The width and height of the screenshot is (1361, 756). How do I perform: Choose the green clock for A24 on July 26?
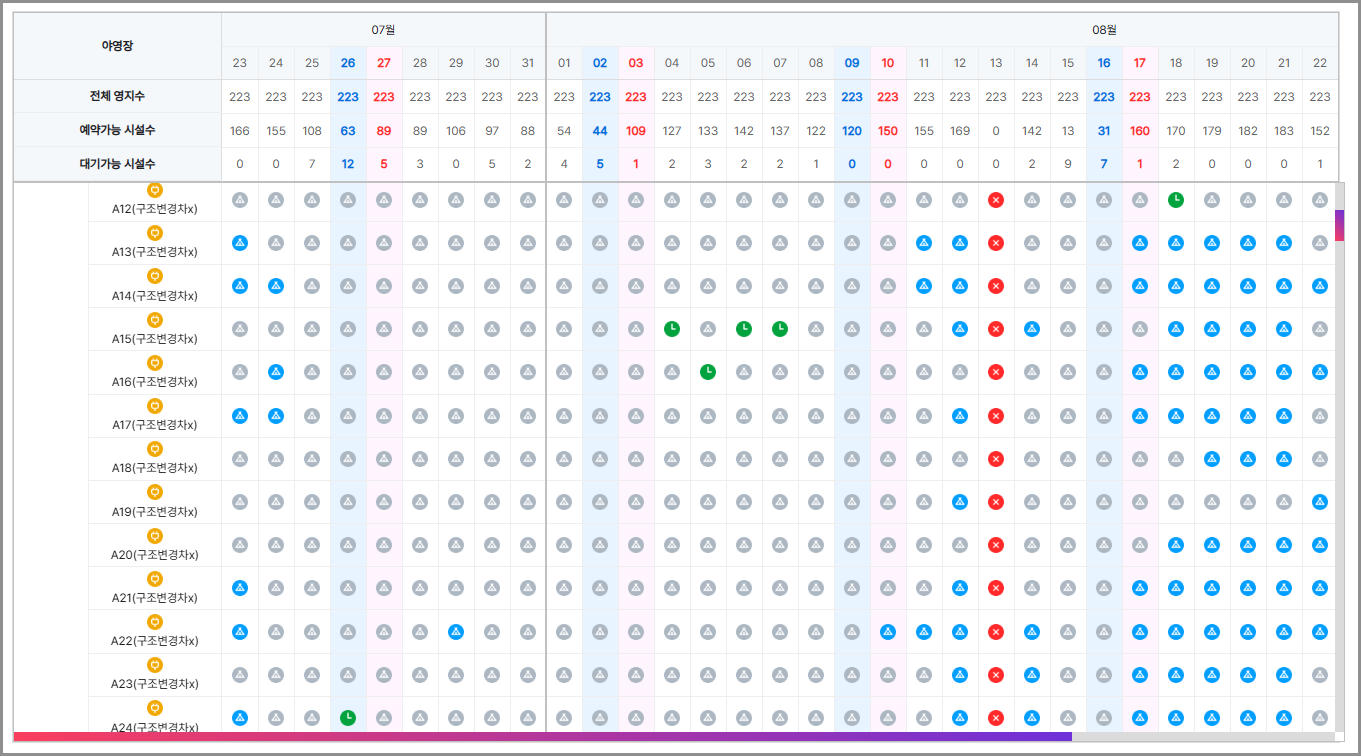[348, 717]
